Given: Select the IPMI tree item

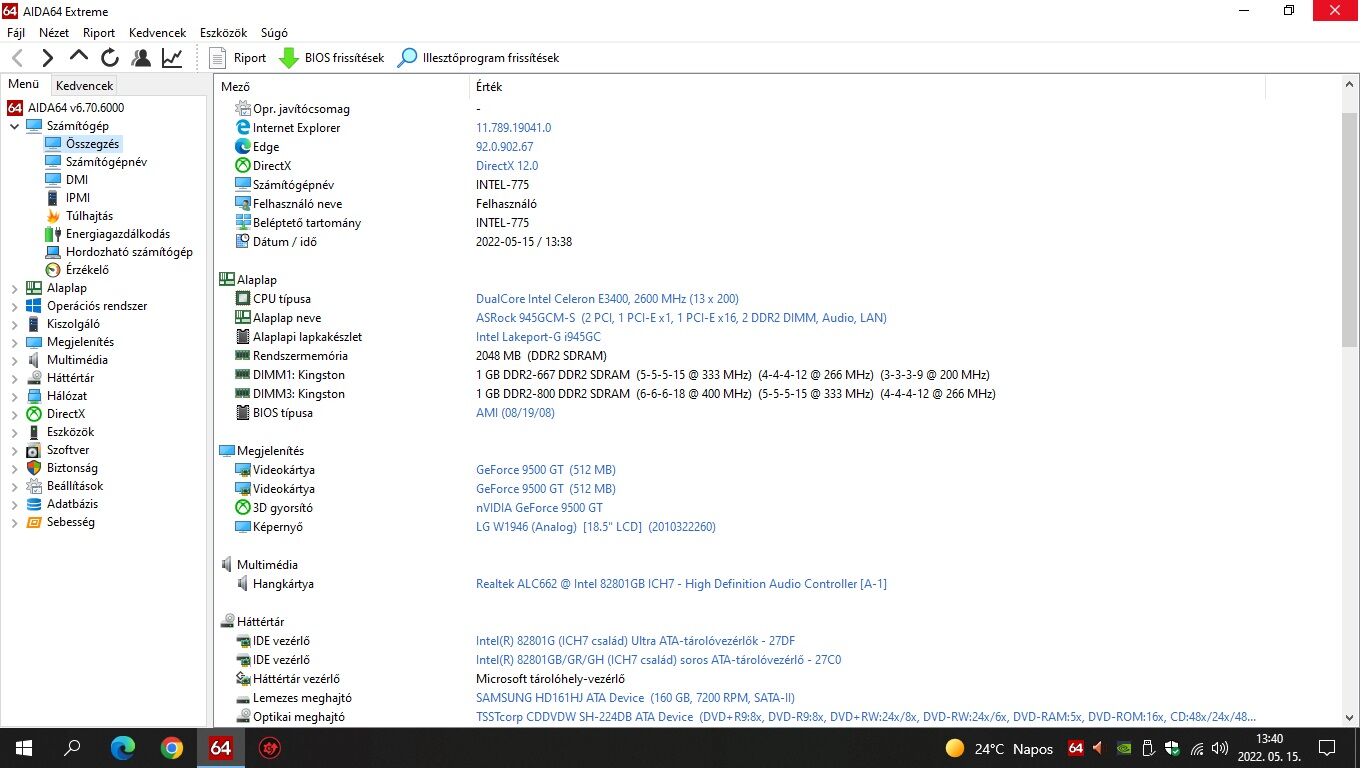Looking at the screenshot, I should (x=78, y=198).
